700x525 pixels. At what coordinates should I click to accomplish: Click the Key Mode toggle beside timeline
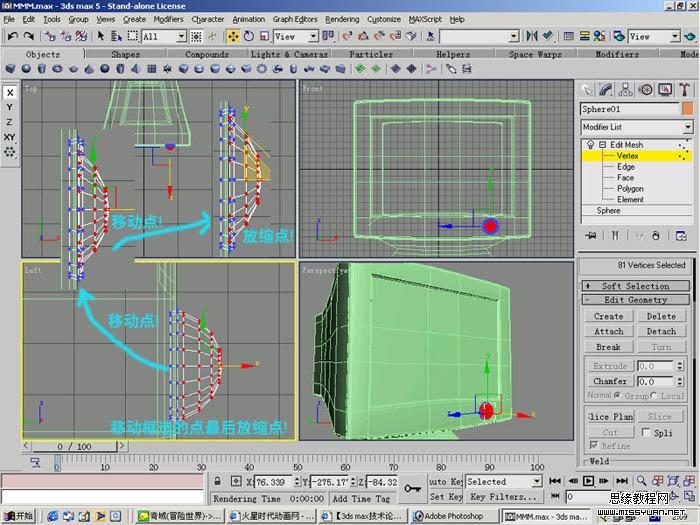[x=555, y=496]
